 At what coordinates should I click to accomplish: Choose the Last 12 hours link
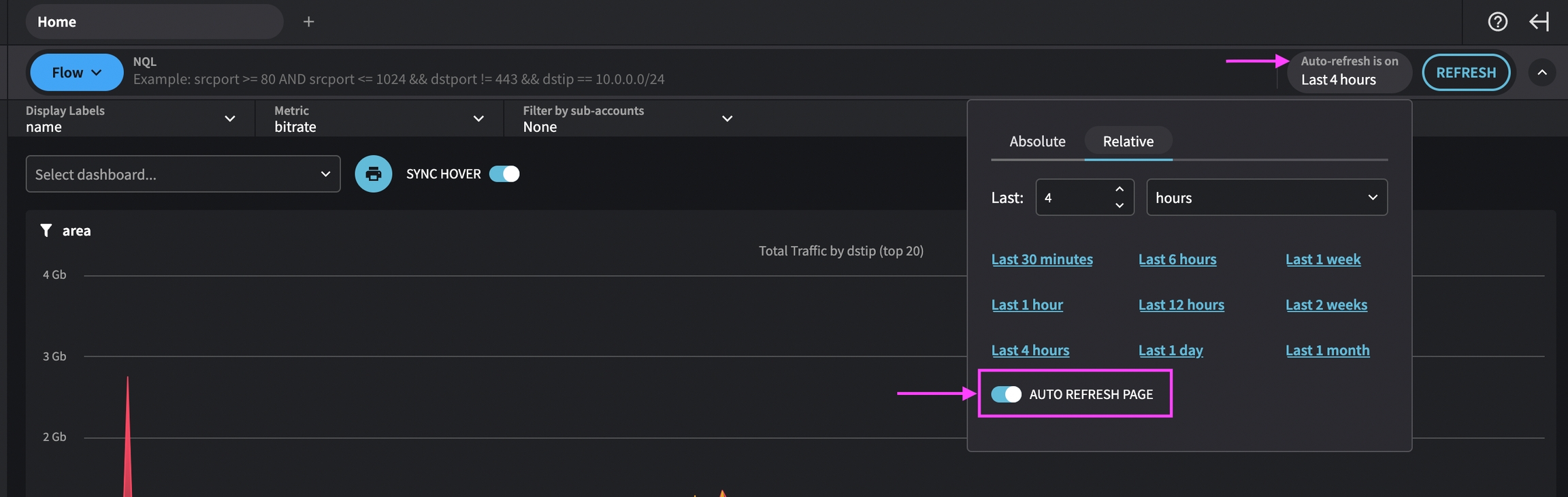coord(1181,304)
